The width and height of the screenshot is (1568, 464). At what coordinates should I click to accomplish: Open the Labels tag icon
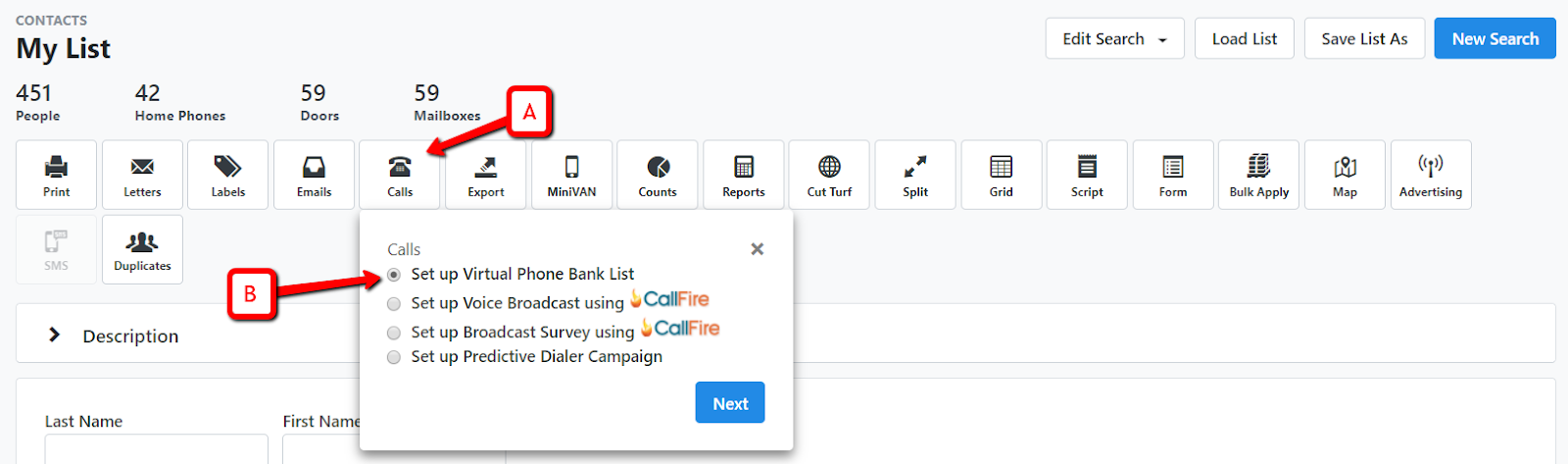[227, 166]
